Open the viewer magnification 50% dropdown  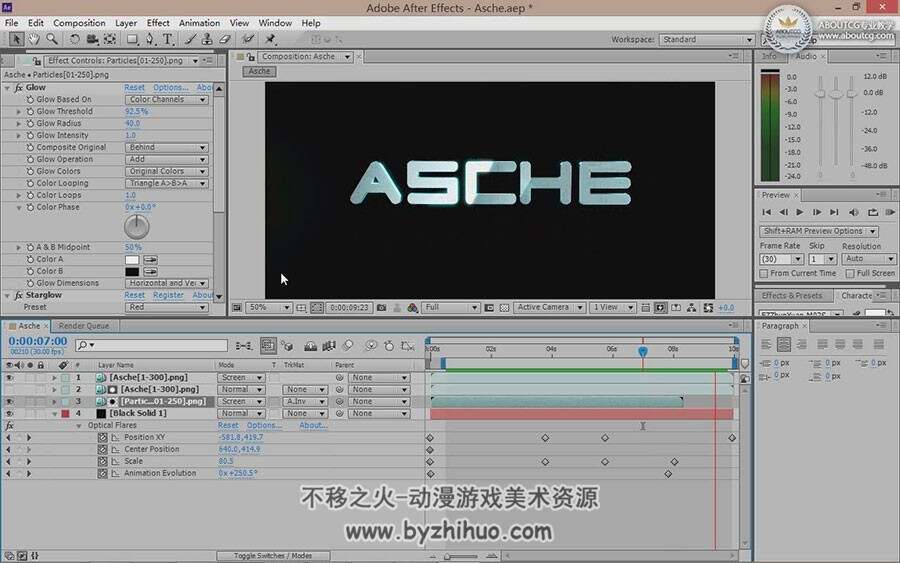pos(269,308)
